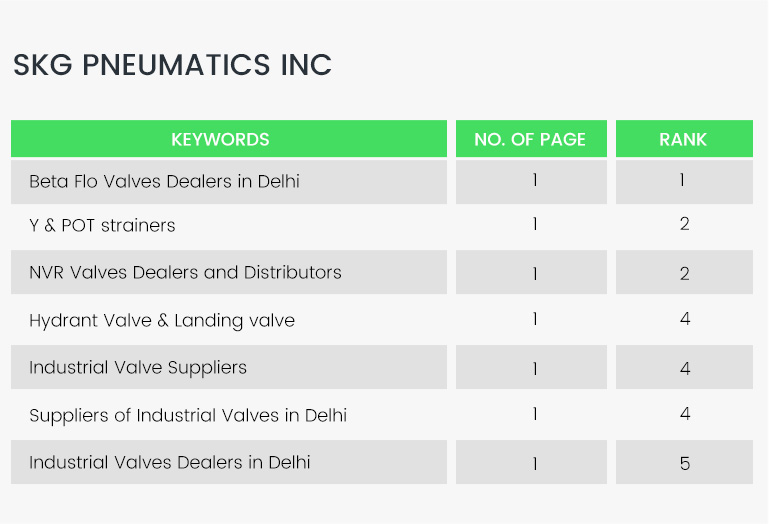Screen dimensions: 769x524
Task: Select Hydrant Valve & Landing valve keyword
Action: click(162, 320)
